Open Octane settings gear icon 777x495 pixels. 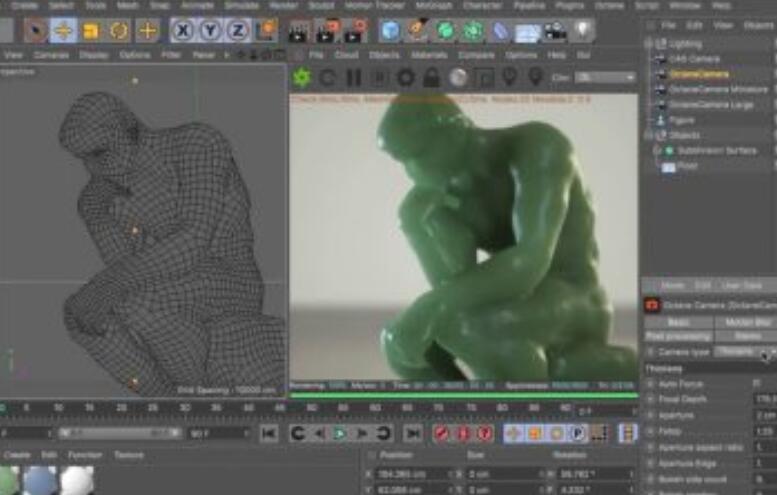click(x=405, y=78)
